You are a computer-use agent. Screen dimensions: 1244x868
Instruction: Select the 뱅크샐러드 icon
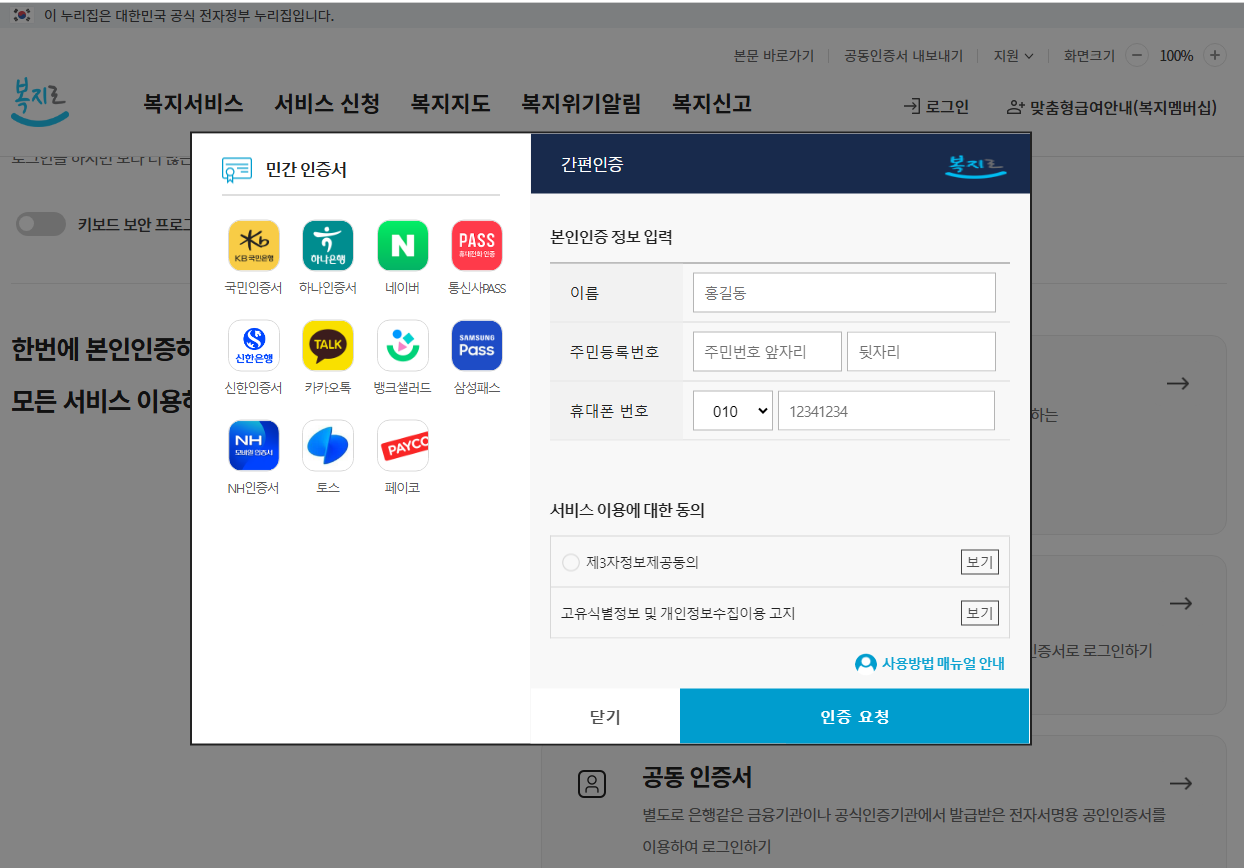(403, 346)
